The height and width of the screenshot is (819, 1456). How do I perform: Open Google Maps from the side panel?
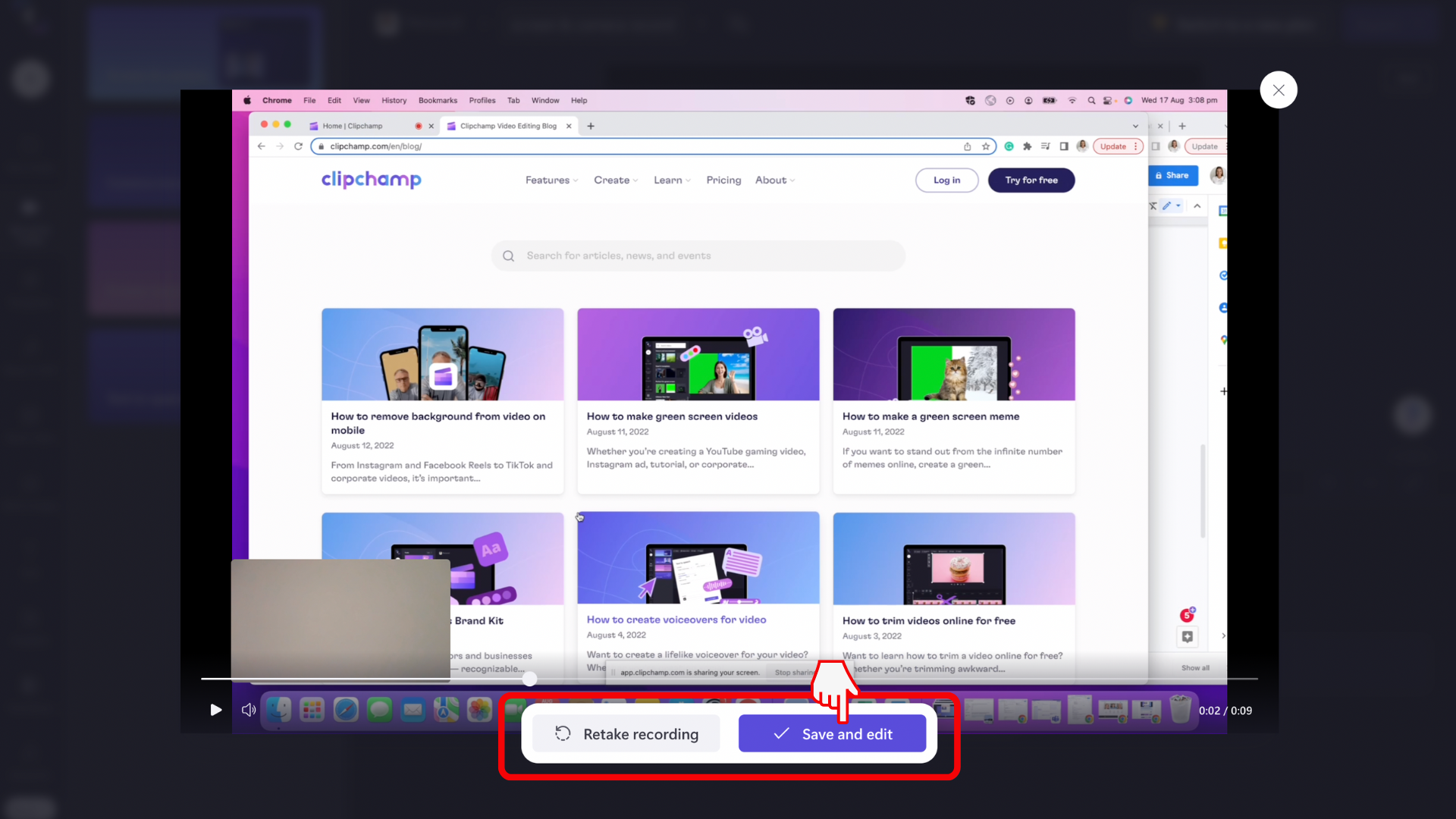1222,340
